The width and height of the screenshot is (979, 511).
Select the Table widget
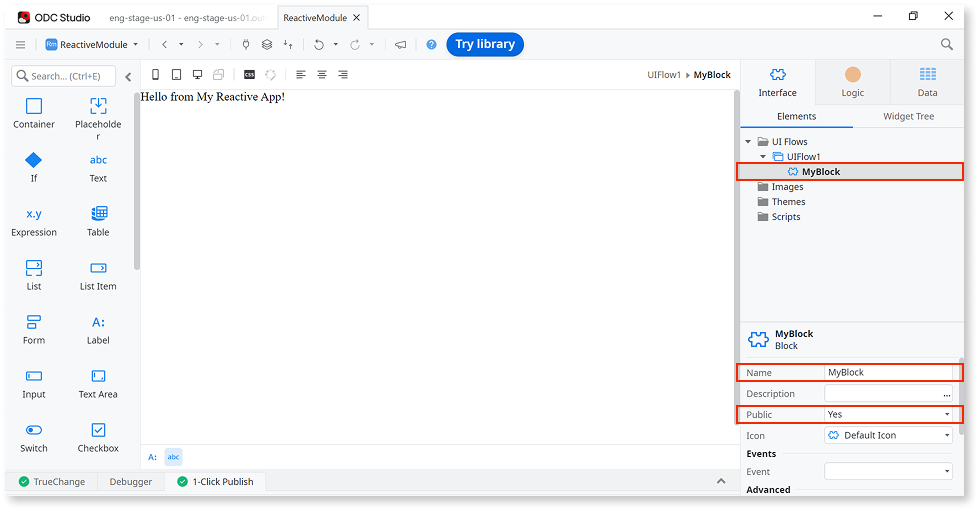(98, 222)
